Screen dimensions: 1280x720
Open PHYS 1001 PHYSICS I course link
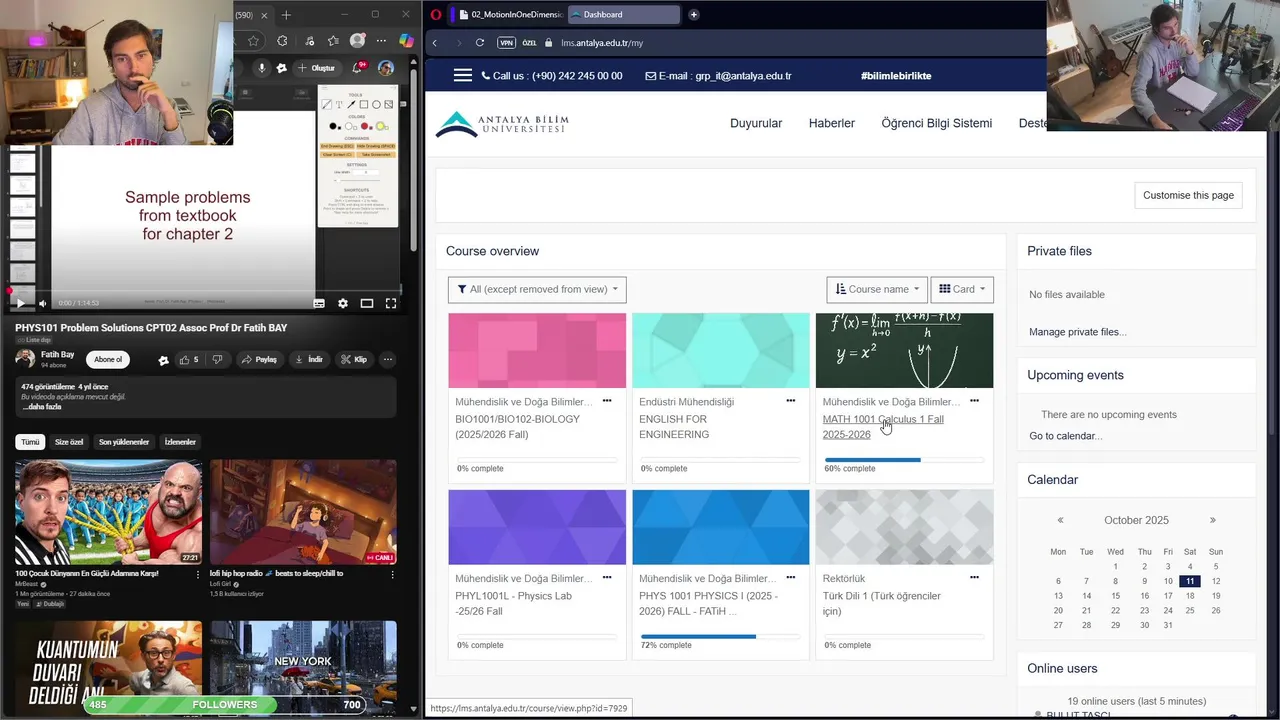click(708, 603)
